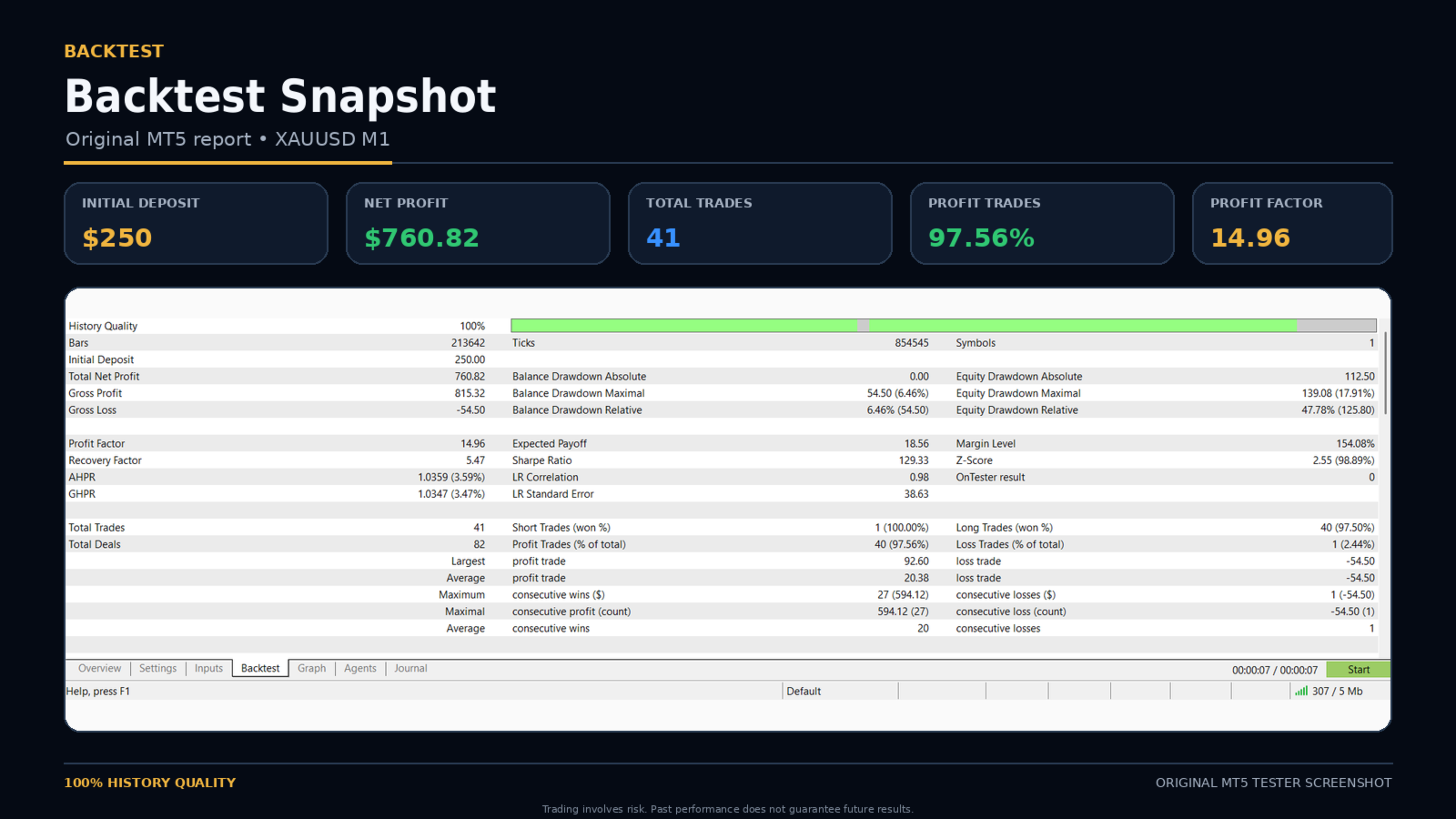Click the elapsed time 00:00:07 indicator
1456x819 pixels.
pyautogui.click(x=1275, y=670)
